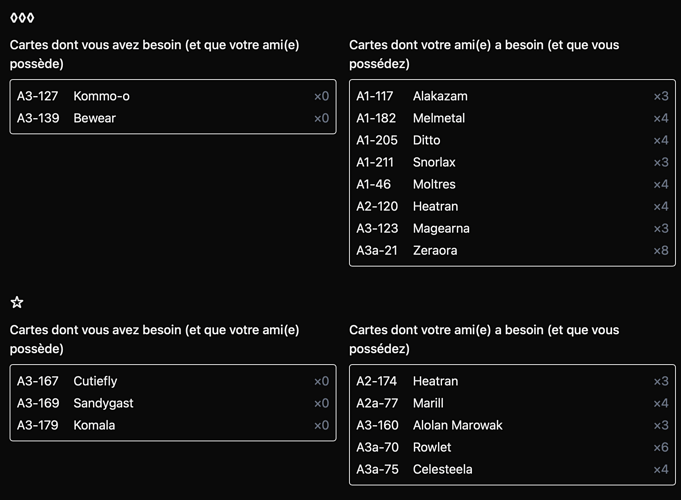Select the A3-169 Sandygast row
The image size is (681, 500).
point(173,403)
